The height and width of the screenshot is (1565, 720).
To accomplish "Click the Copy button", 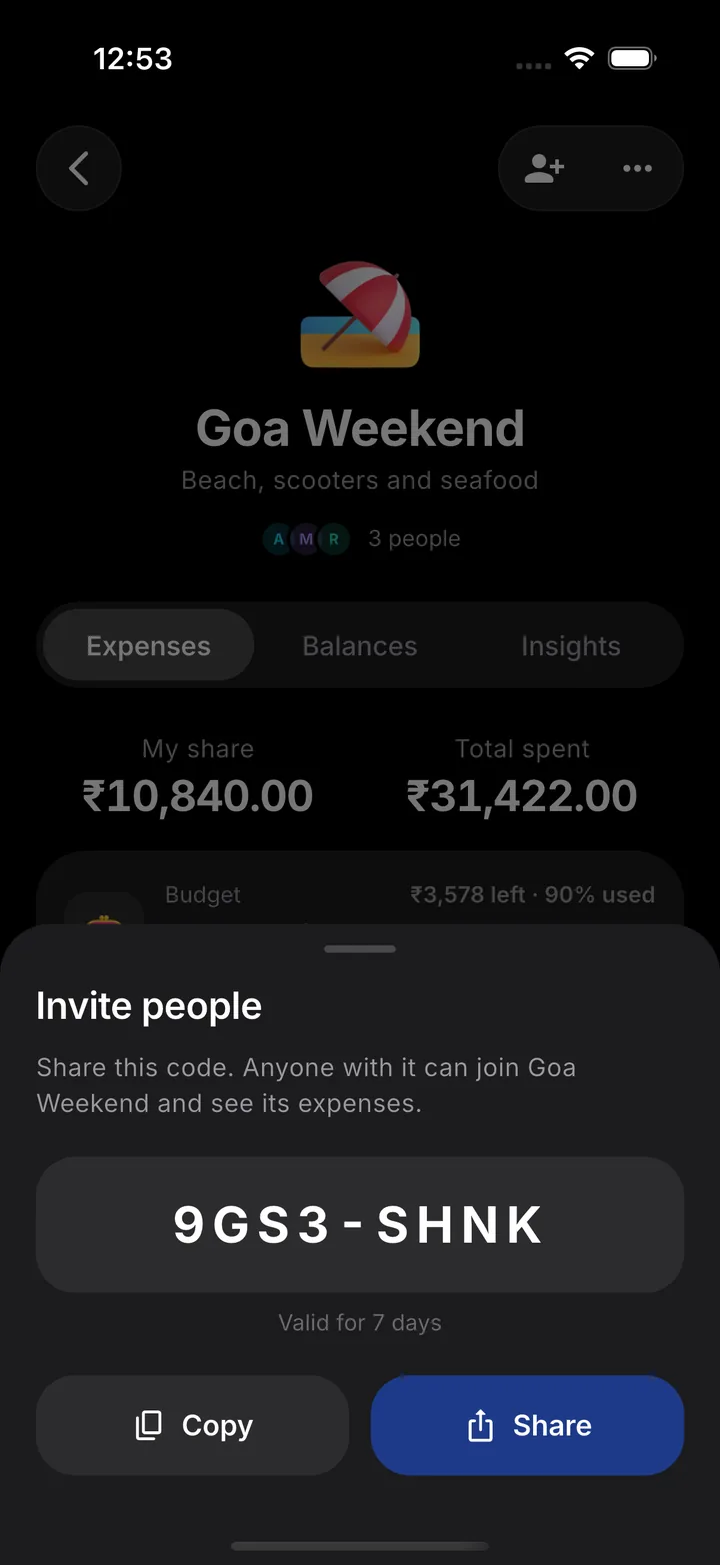I will tap(192, 1425).
